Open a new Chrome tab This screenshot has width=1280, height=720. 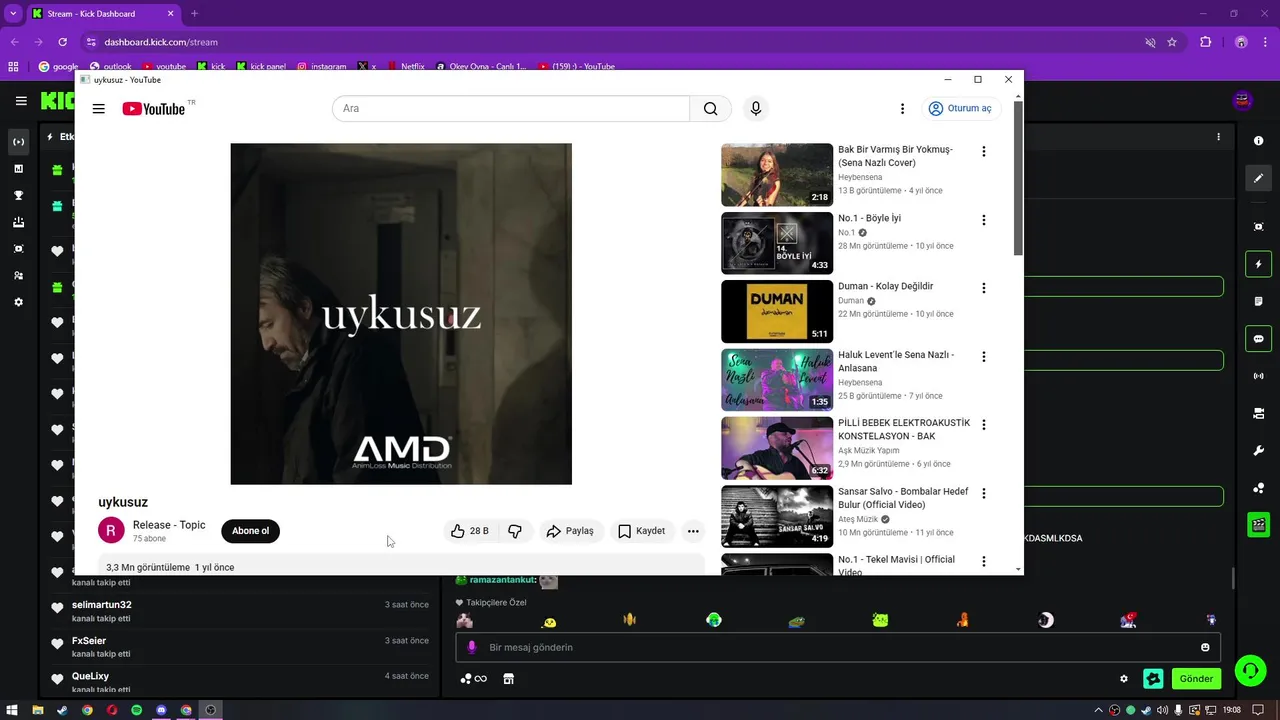(x=194, y=14)
